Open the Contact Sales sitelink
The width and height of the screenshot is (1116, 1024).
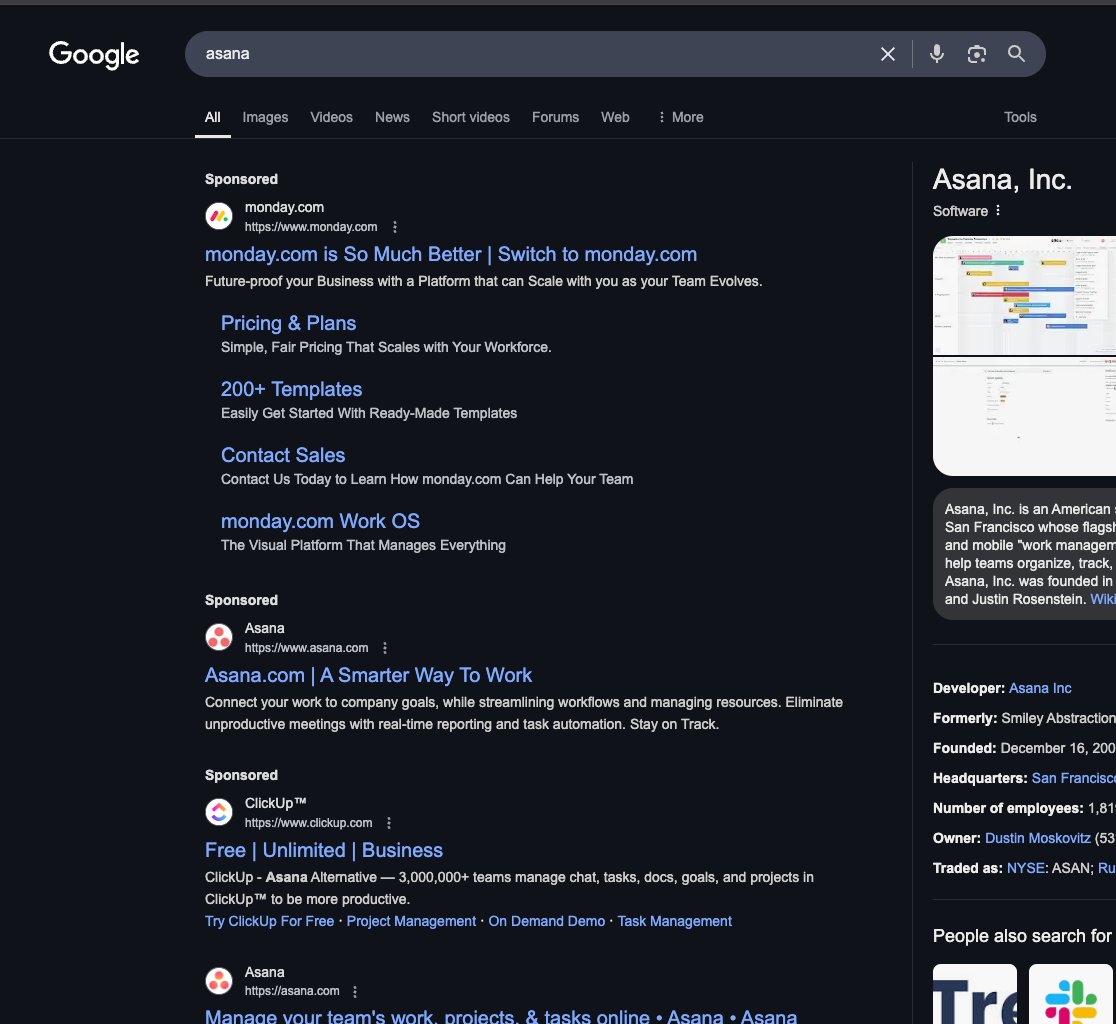pyautogui.click(x=283, y=455)
